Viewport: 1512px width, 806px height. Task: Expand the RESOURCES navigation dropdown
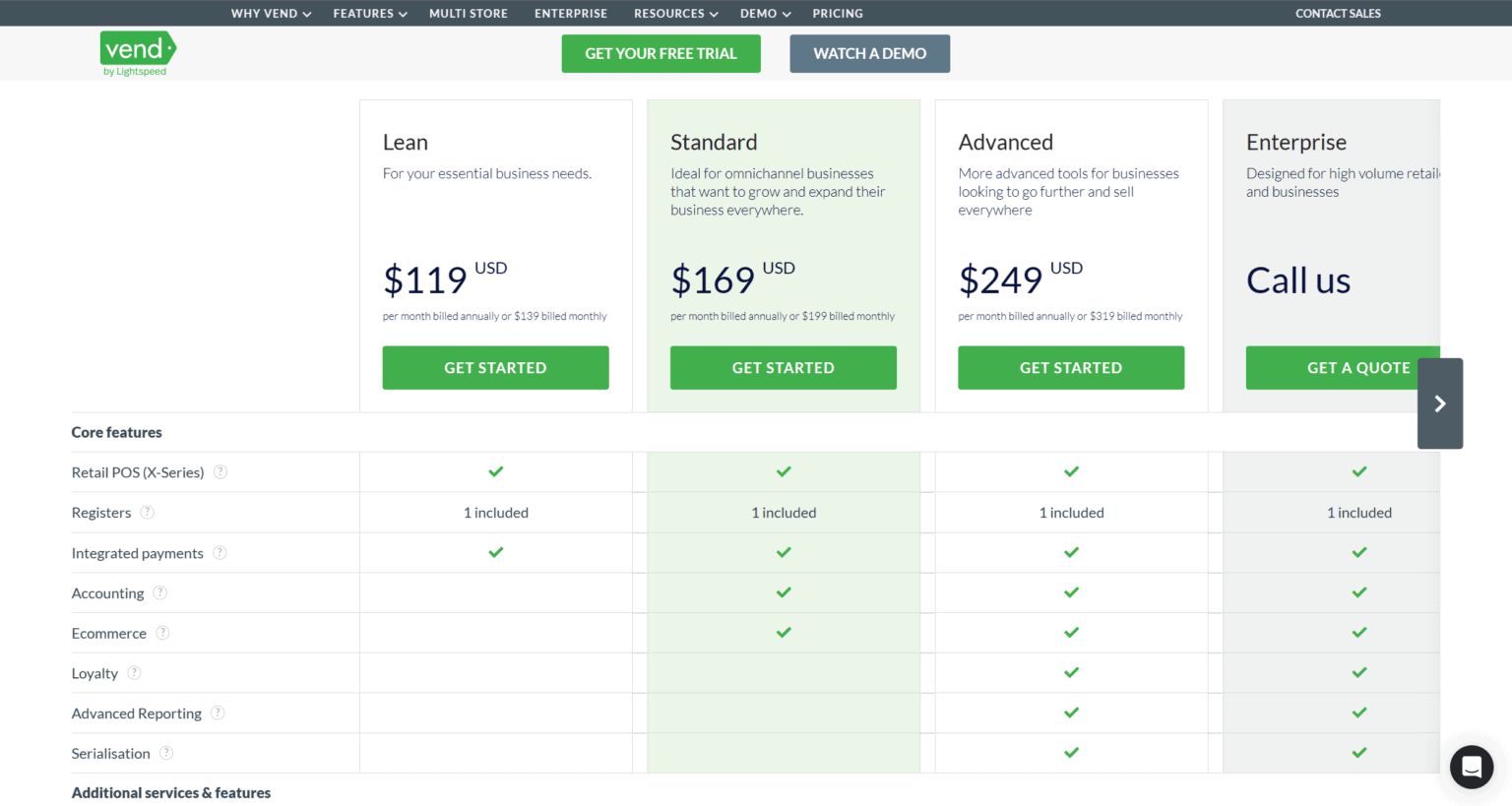click(x=675, y=13)
